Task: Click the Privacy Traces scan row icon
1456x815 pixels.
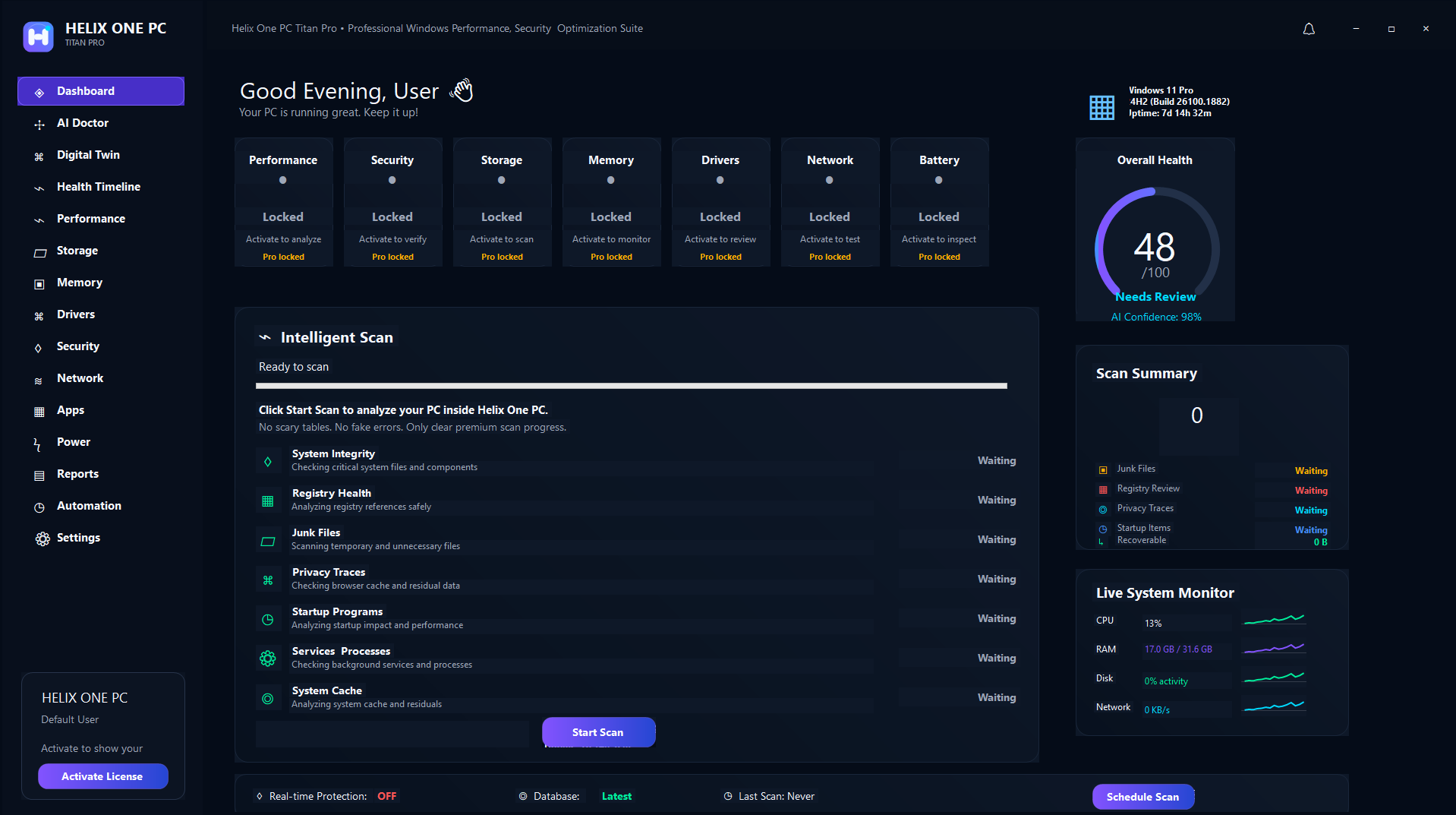Action: click(x=268, y=580)
